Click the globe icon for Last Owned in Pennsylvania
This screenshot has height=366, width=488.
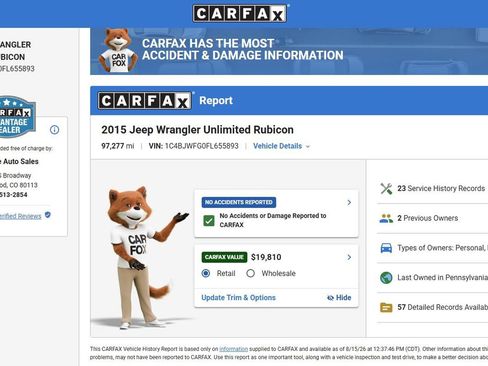386,278
